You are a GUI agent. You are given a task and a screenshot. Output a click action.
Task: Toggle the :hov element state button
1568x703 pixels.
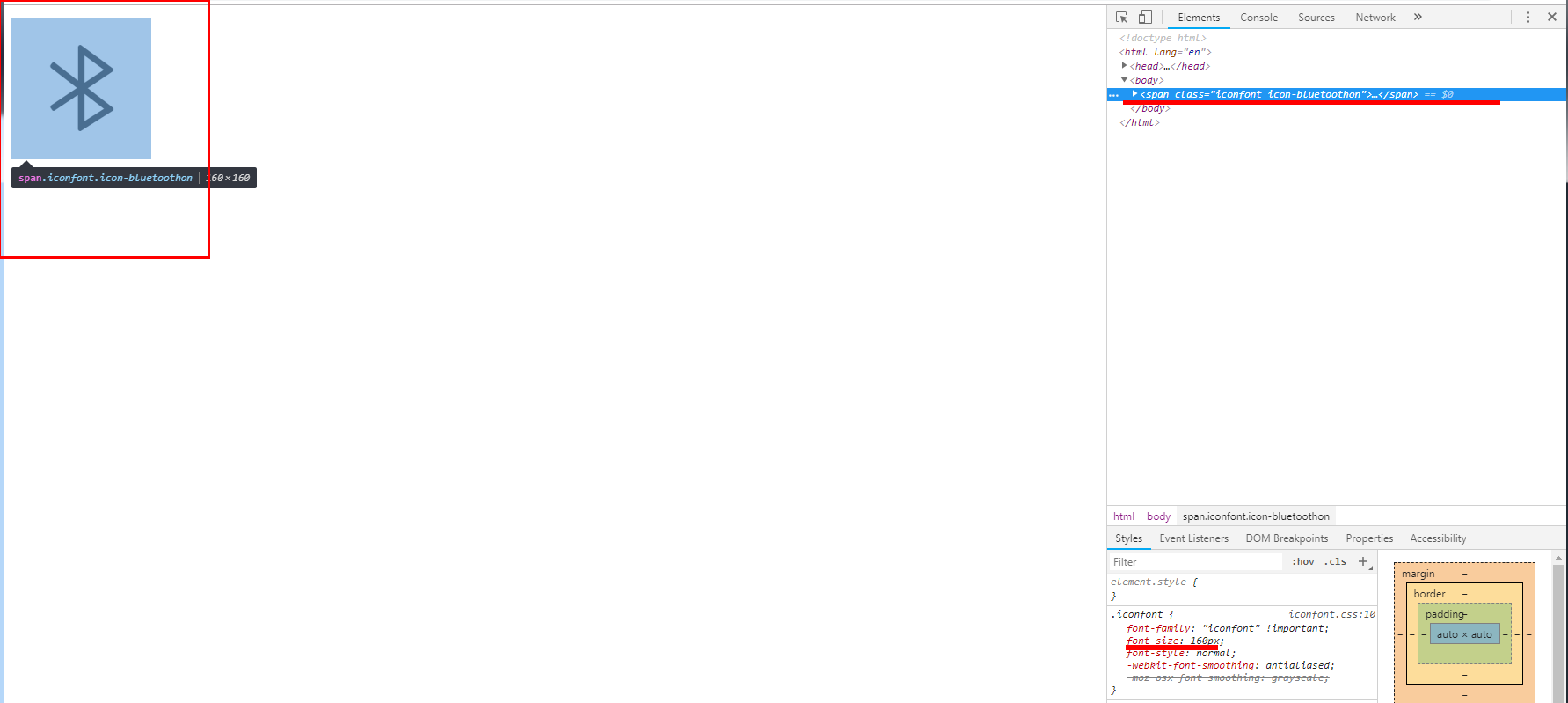(x=1302, y=561)
